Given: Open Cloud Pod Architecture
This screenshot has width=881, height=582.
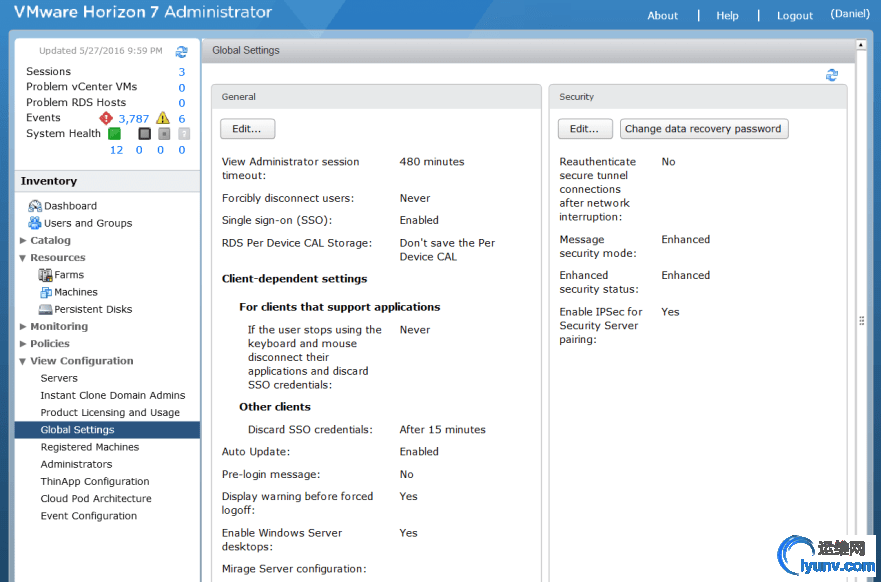Looking at the screenshot, I should [x=96, y=498].
